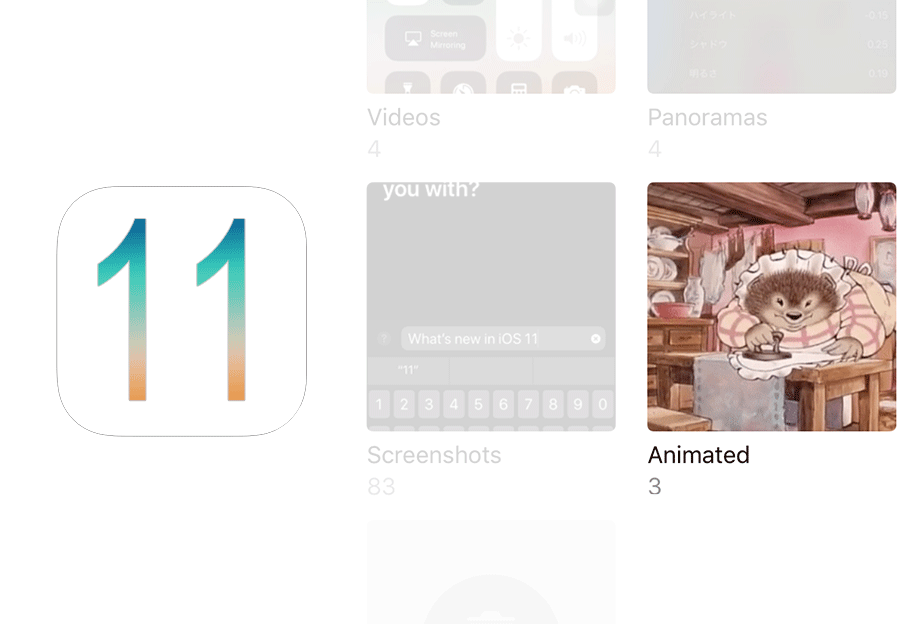
Task: Click the Animated album label
Action: coord(698,455)
